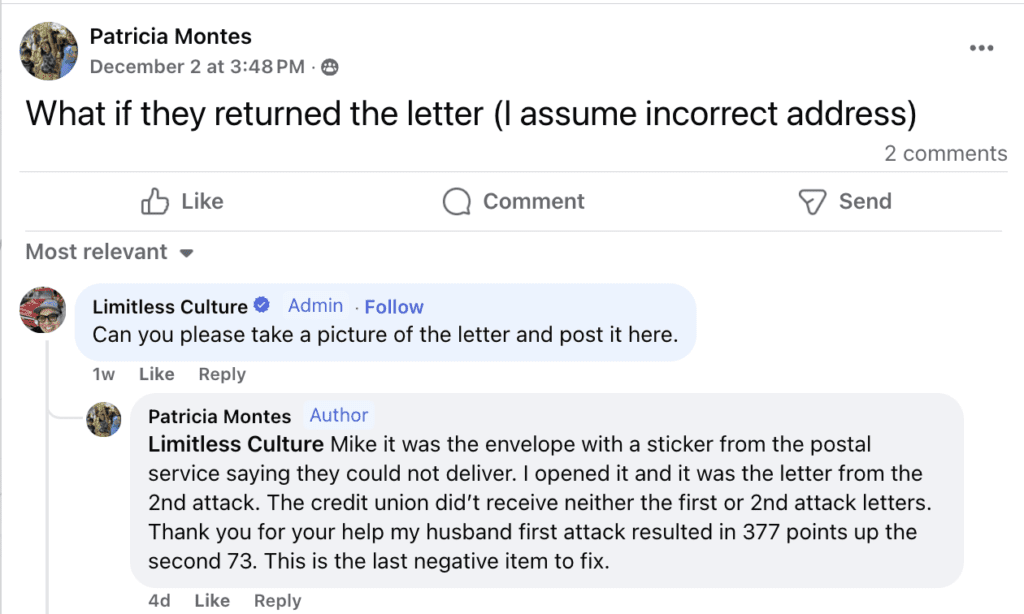The image size is (1024, 614).
Task: Click the group privacy icon beside timestamp
Action: click(x=330, y=68)
